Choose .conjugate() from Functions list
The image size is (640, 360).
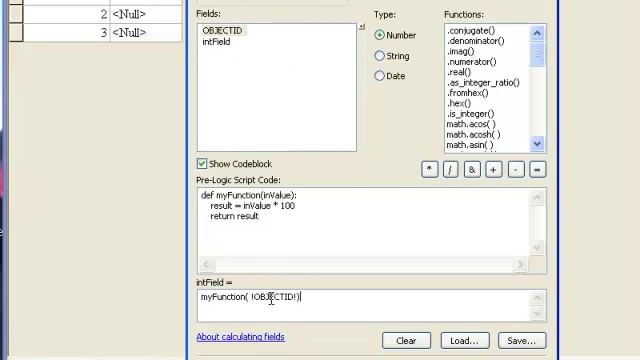(x=471, y=31)
